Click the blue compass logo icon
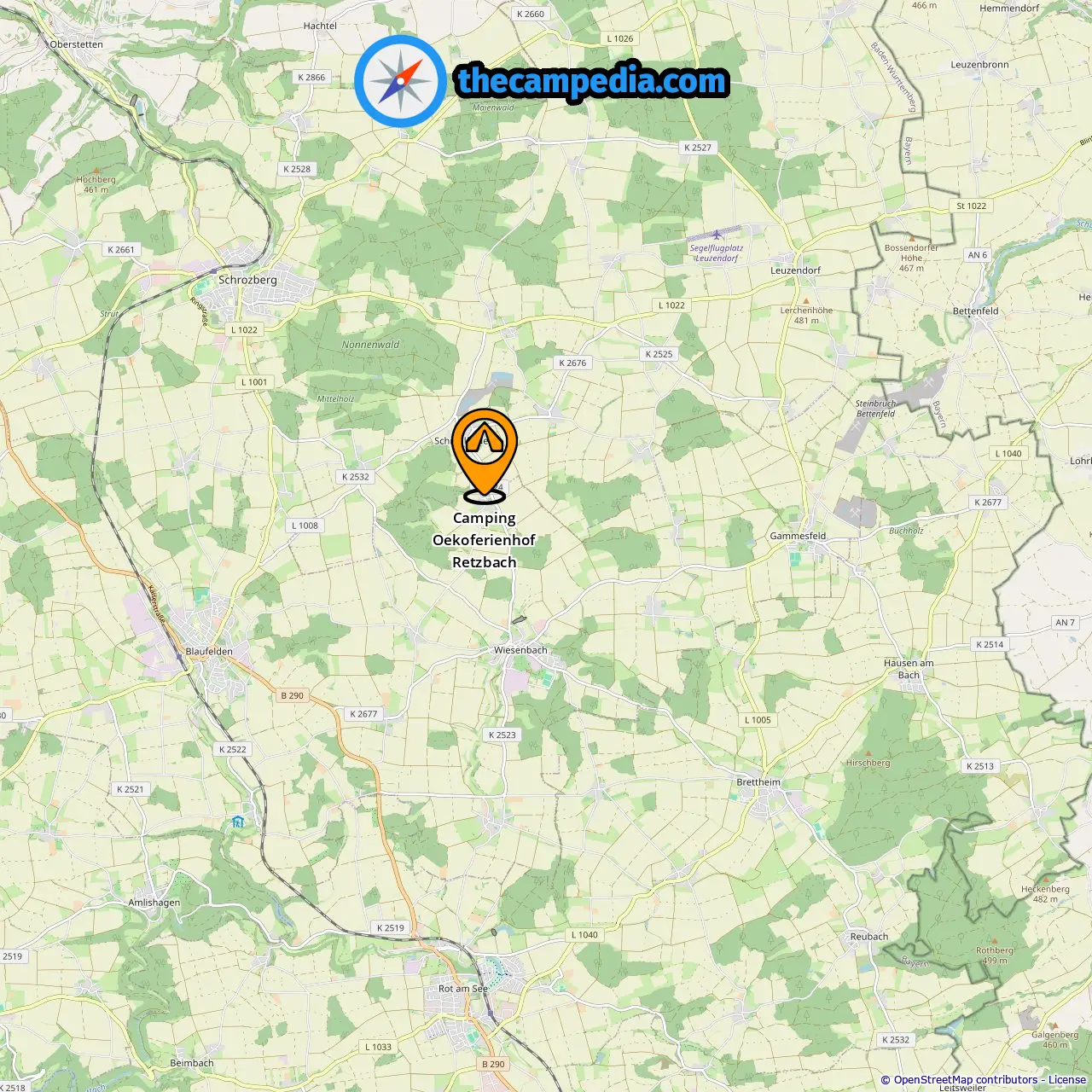The width and height of the screenshot is (1092, 1092). [x=400, y=81]
